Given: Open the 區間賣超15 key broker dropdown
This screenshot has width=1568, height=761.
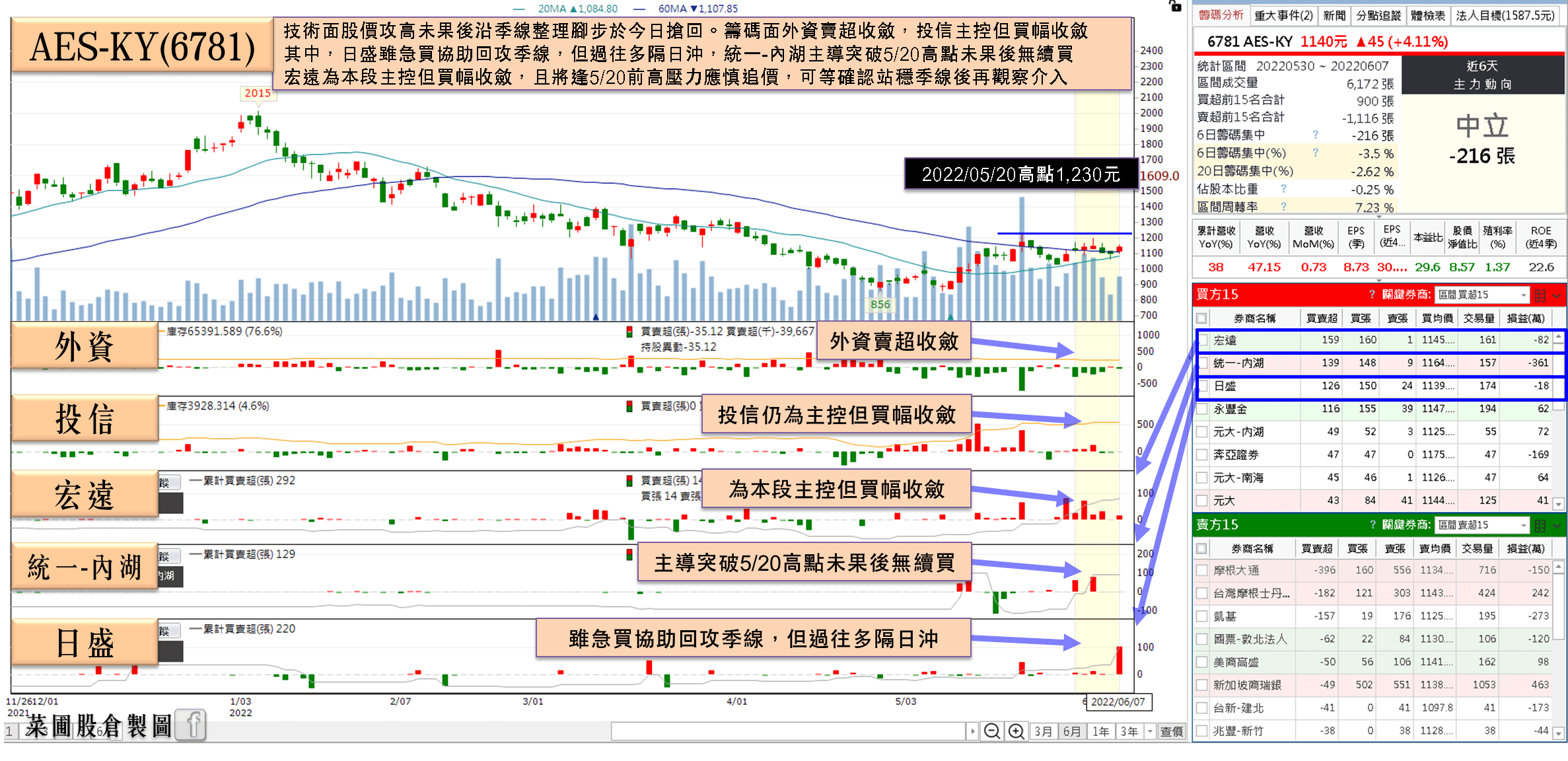Looking at the screenshot, I should (1482, 525).
